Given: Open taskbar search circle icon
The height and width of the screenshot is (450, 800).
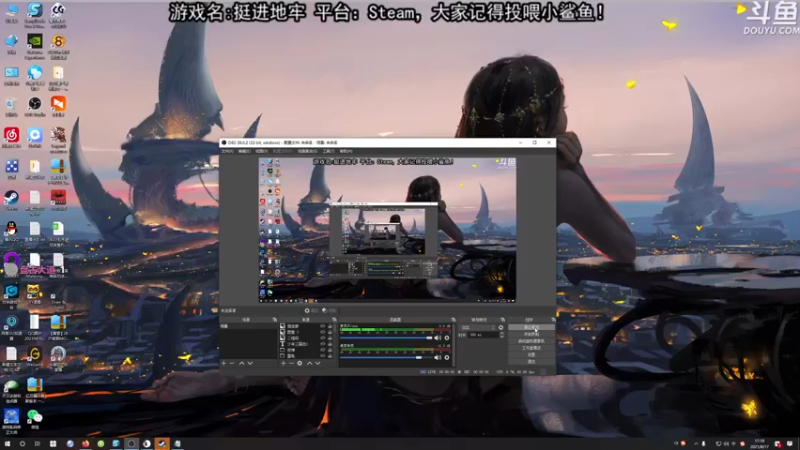Looking at the screenshot, I should (x=22, y=444).
